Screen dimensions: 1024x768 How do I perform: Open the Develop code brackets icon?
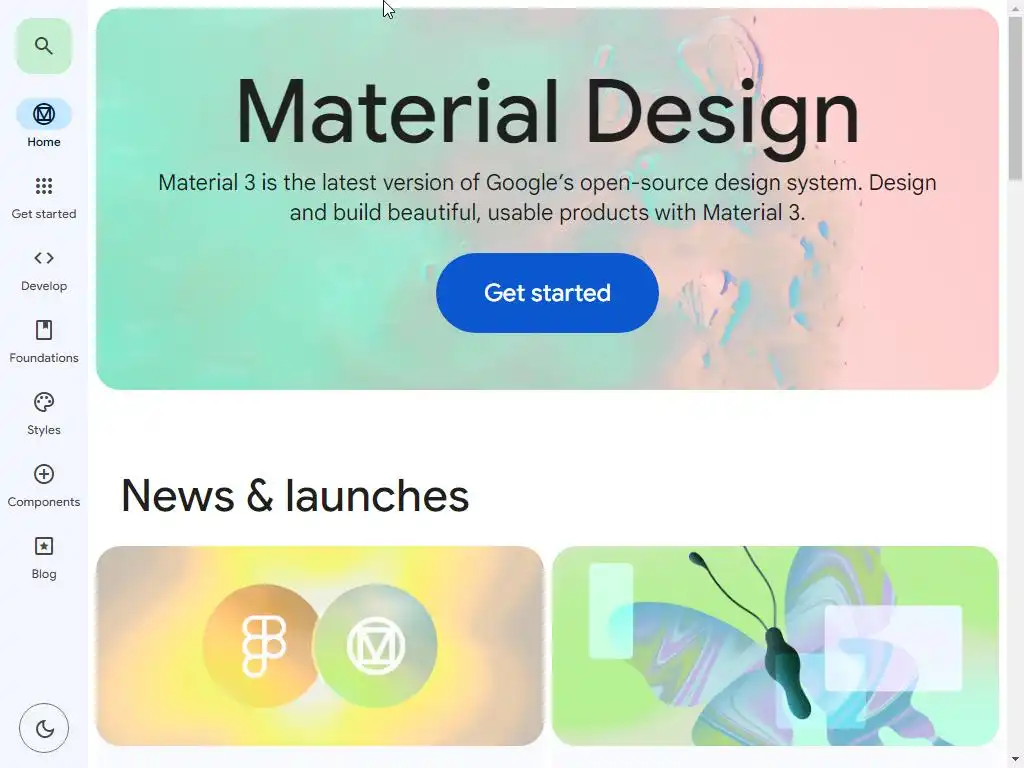point(44,258)
